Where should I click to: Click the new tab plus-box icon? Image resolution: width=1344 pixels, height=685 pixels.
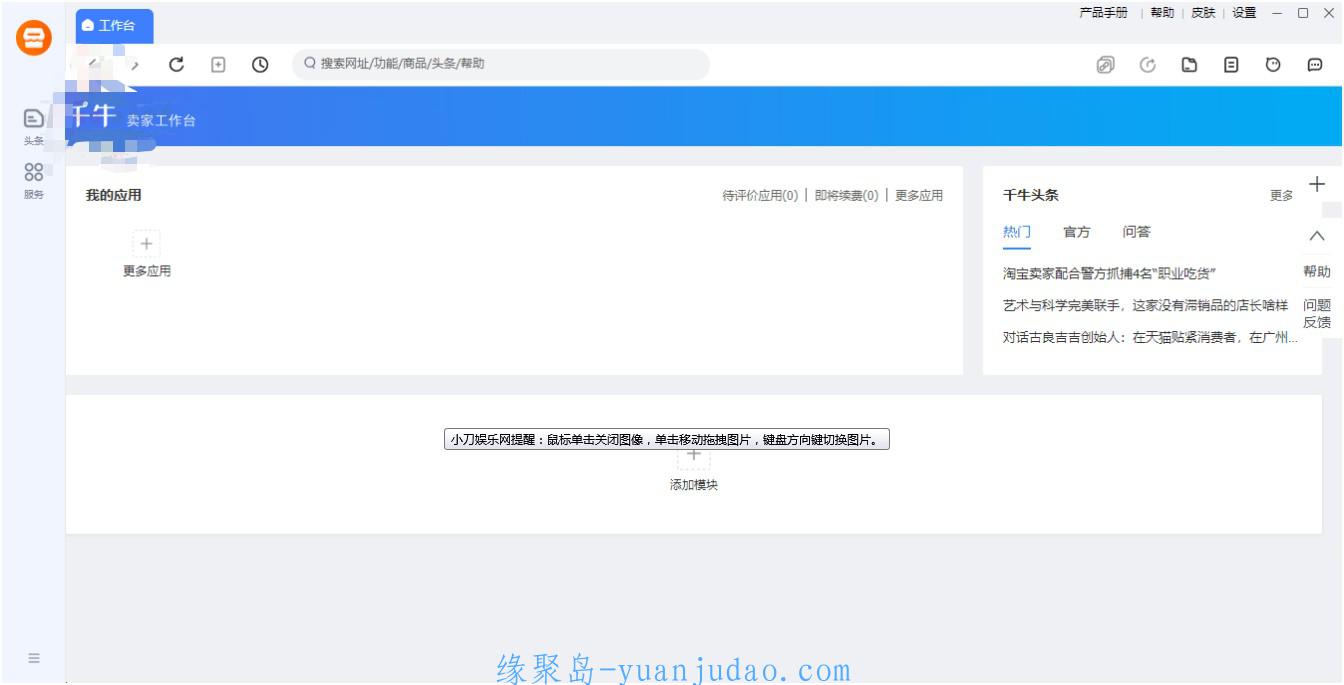218,65
